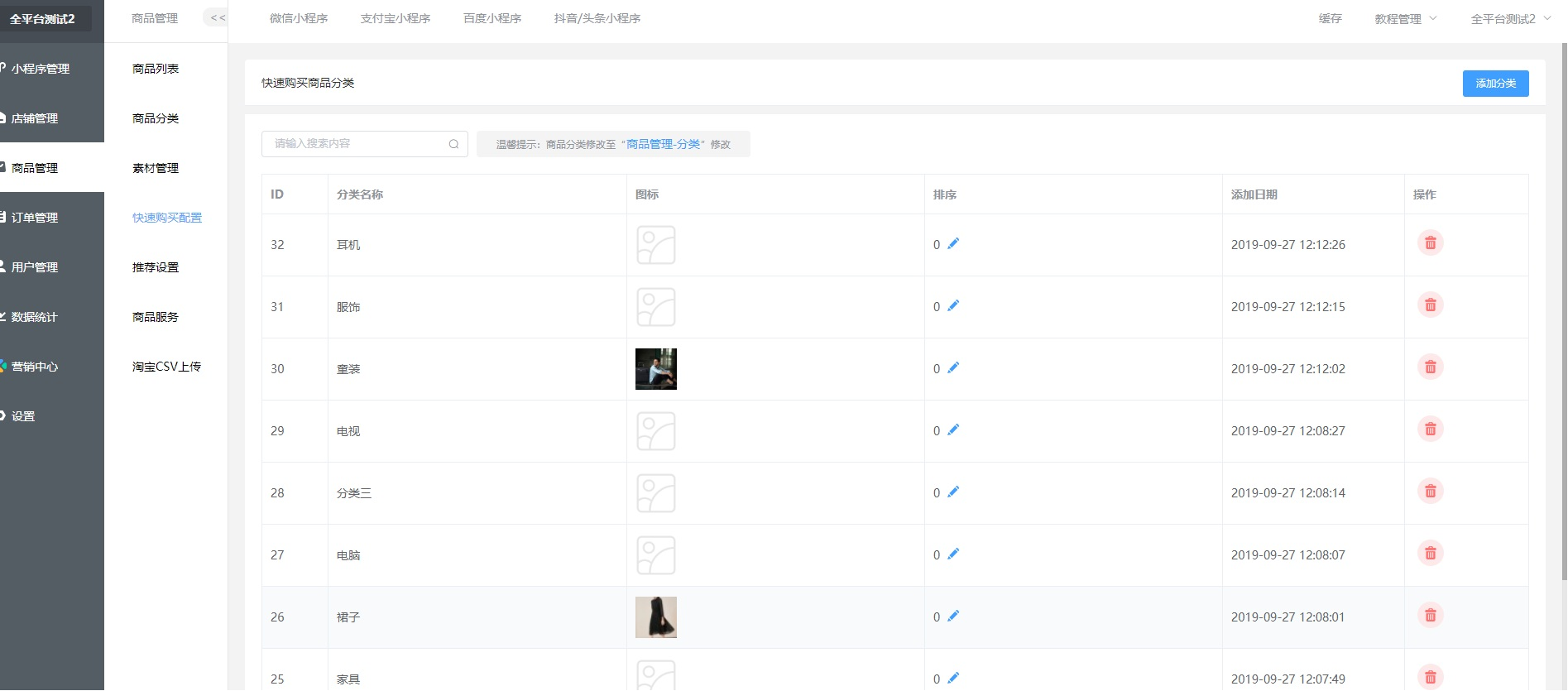Go to 商品列表 submenu

[x=156, y=69]
